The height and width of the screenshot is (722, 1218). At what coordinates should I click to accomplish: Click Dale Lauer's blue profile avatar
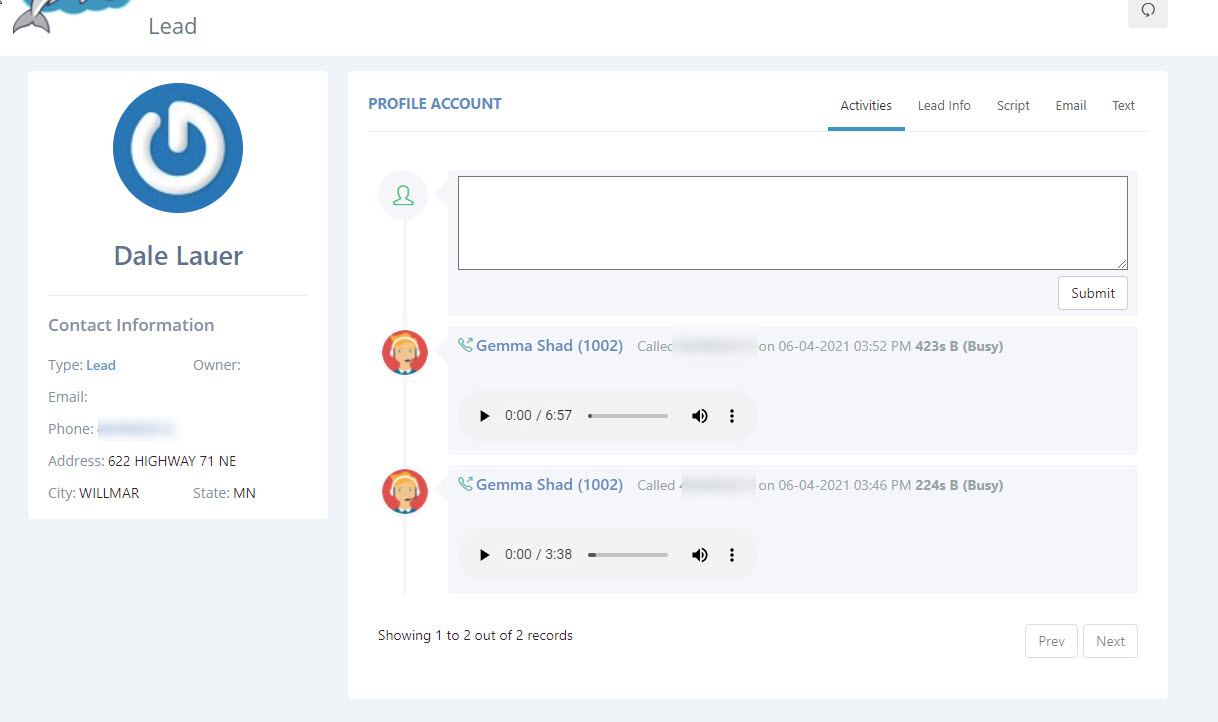178,148
